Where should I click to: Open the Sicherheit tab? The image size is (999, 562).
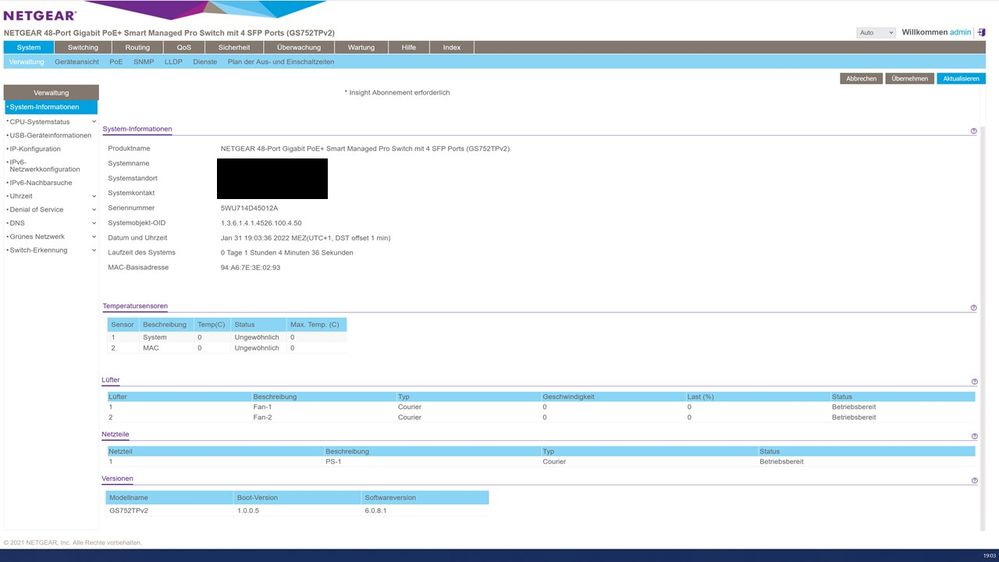coord(233,47)
